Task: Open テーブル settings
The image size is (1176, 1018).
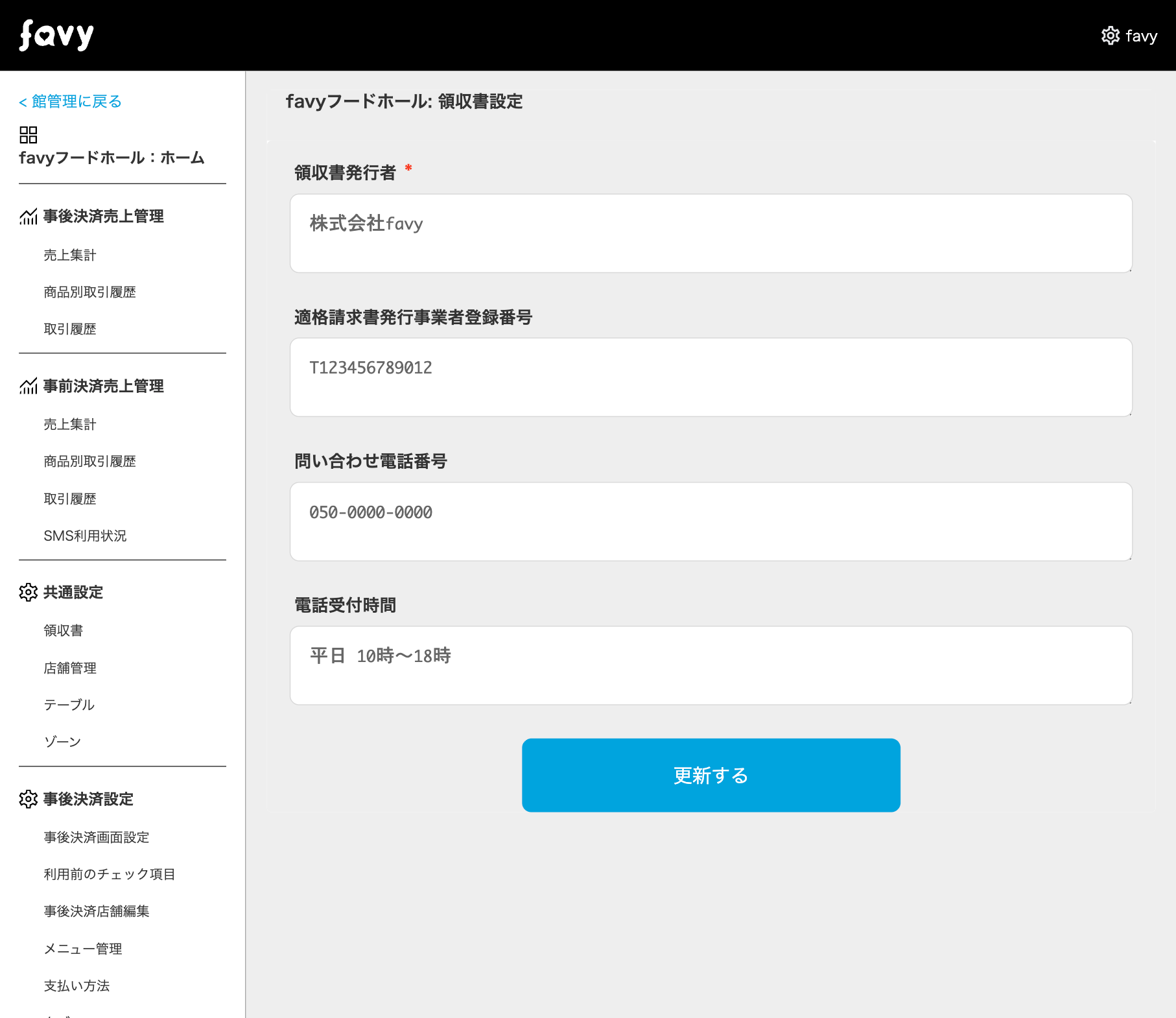Action: click(69, 705)
